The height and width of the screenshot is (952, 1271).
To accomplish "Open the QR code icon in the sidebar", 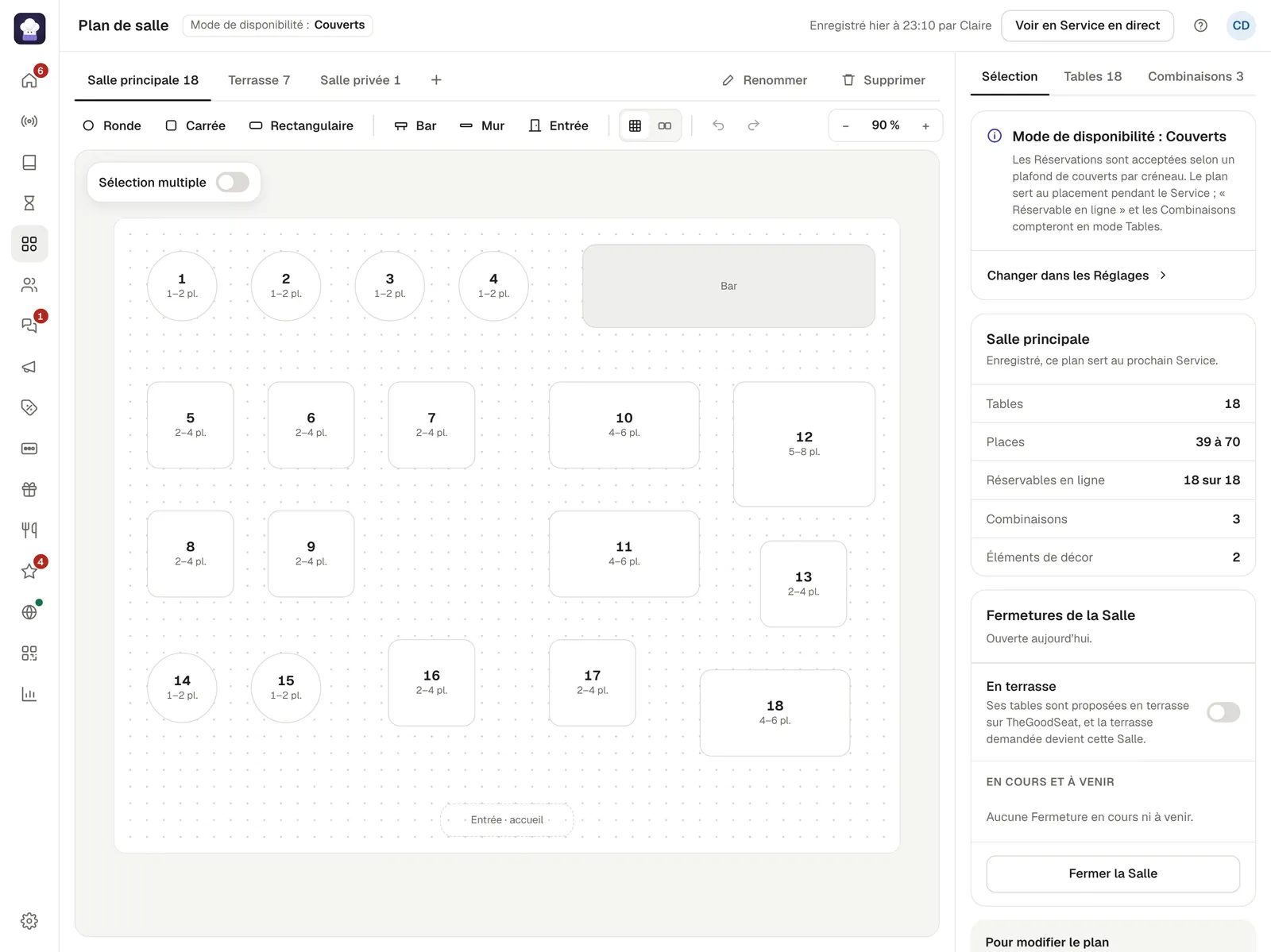I will (x=29, y=653).
